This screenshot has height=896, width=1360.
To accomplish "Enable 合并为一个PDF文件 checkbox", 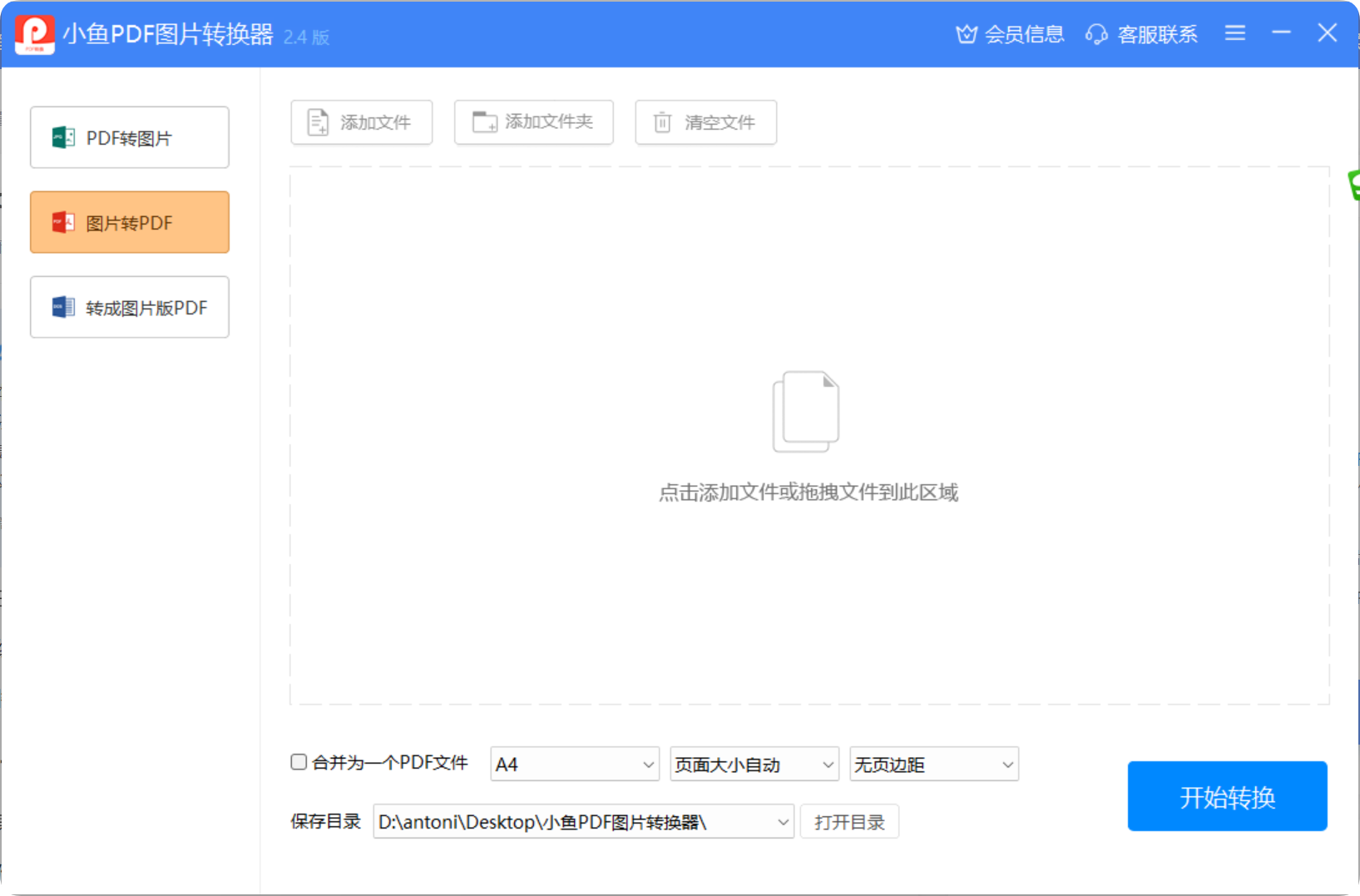I will coord(298,761).
